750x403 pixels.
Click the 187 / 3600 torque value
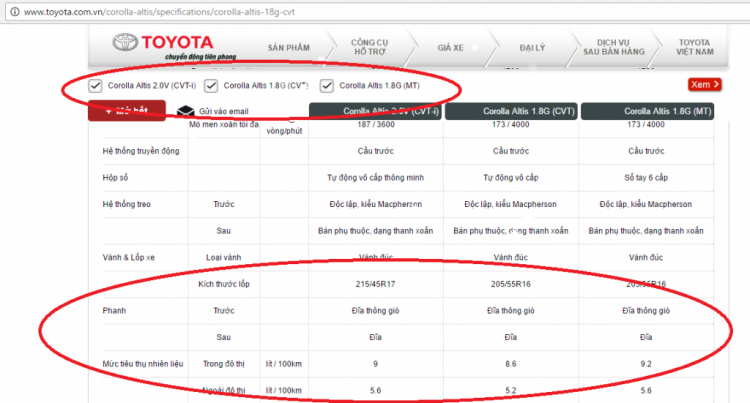point(375,125)
